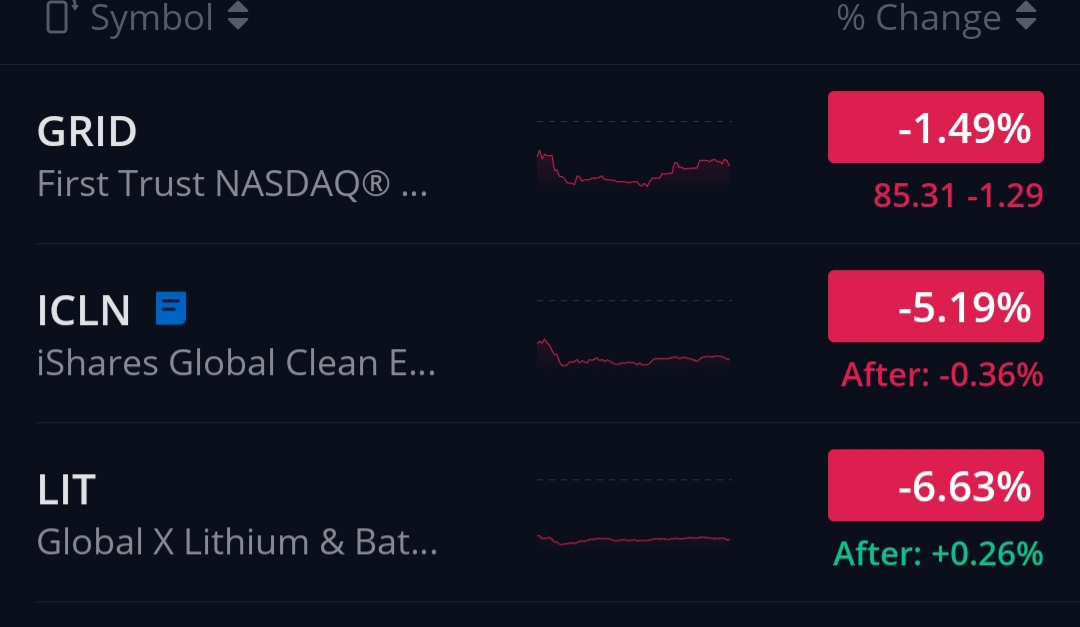Switch LIT's -6.63% change badge display

coord(935,485)
